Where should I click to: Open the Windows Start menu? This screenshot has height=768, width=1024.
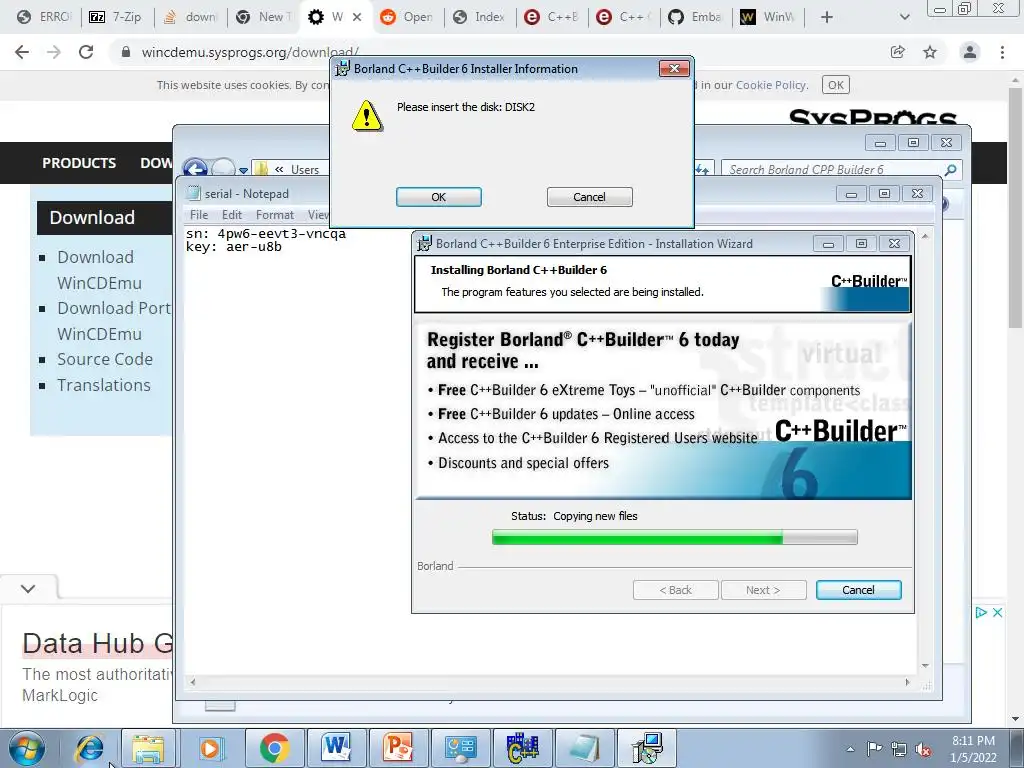click(x=27, y=748)
